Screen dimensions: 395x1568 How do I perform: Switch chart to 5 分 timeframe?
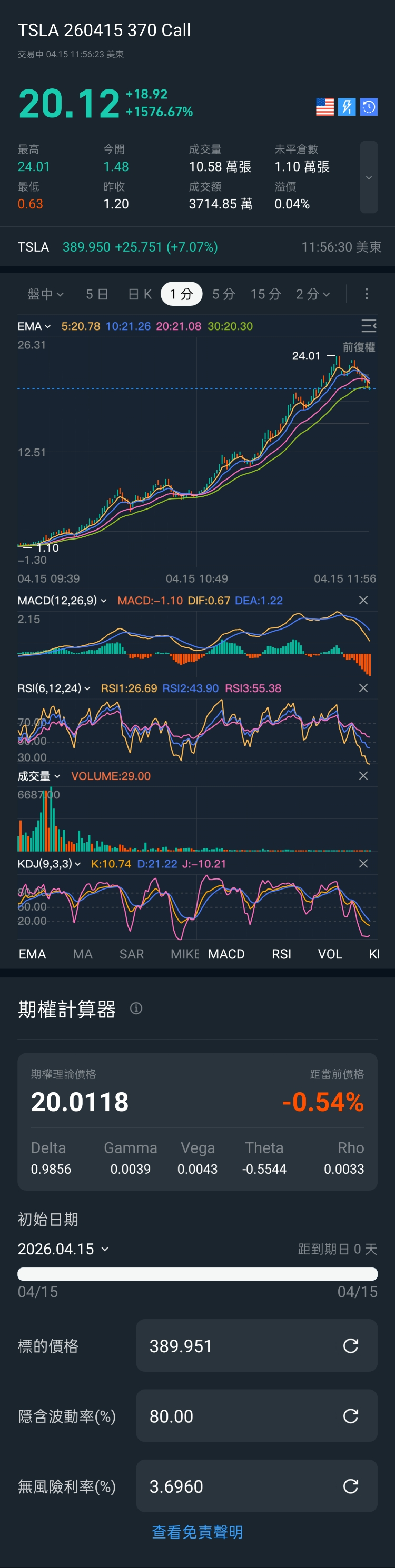click(223, 294)
